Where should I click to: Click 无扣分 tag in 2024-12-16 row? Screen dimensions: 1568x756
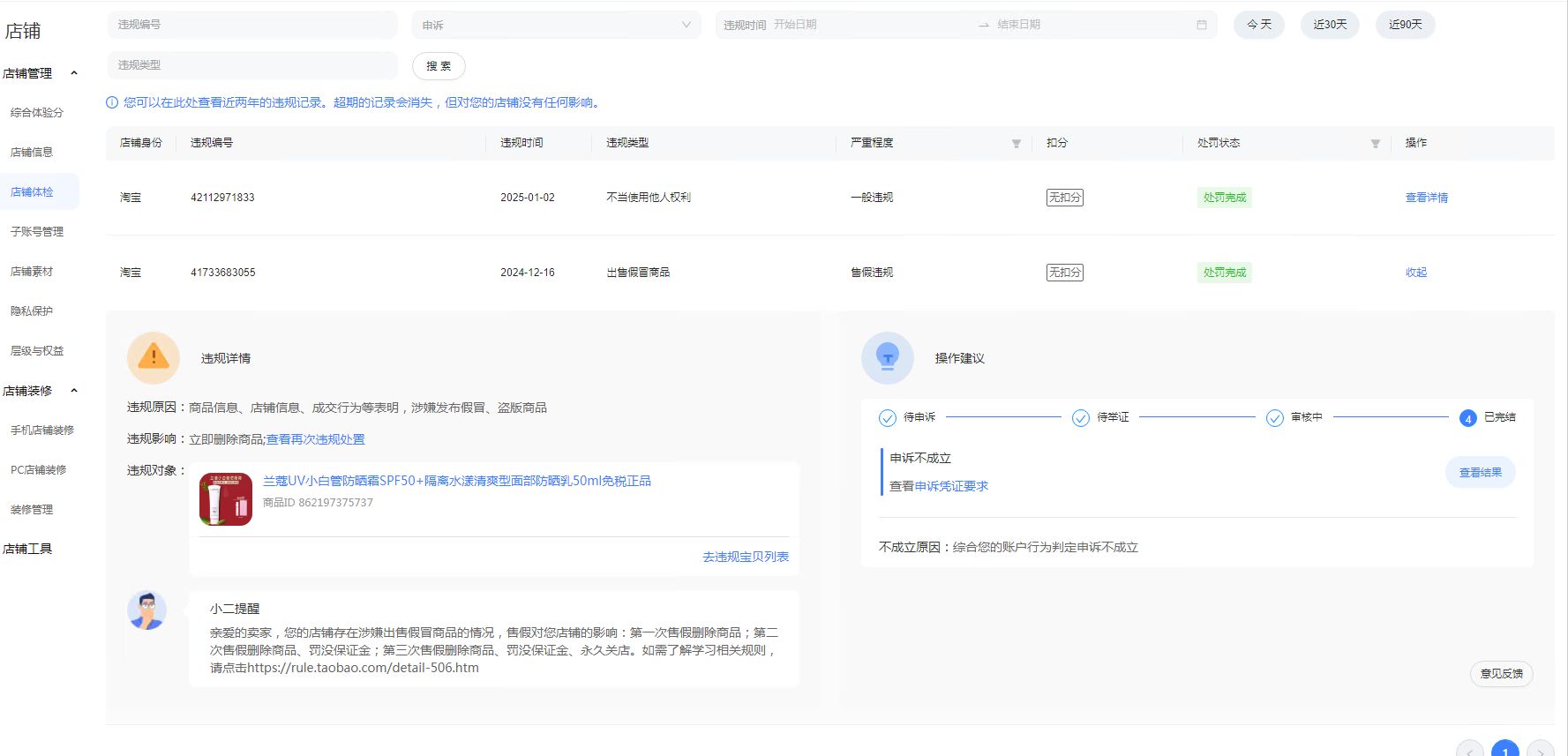1065,273
